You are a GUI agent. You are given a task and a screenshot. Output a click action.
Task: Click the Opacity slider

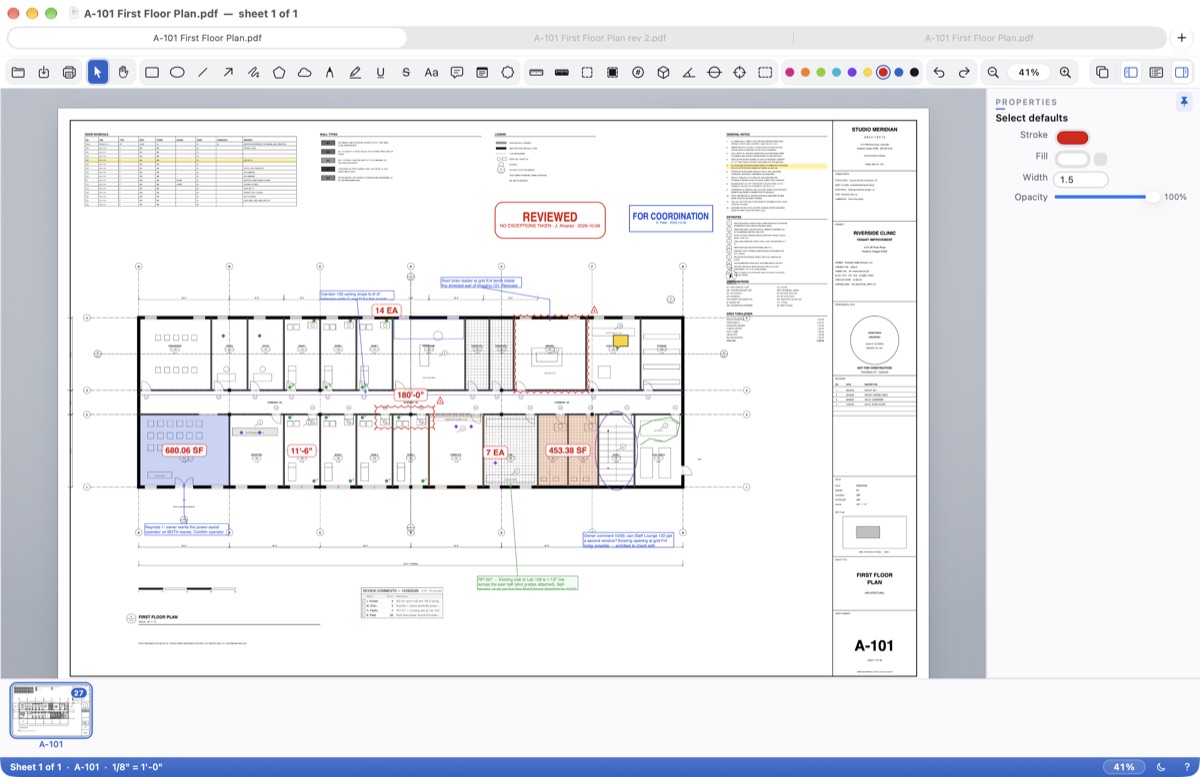pos(1106,197)
